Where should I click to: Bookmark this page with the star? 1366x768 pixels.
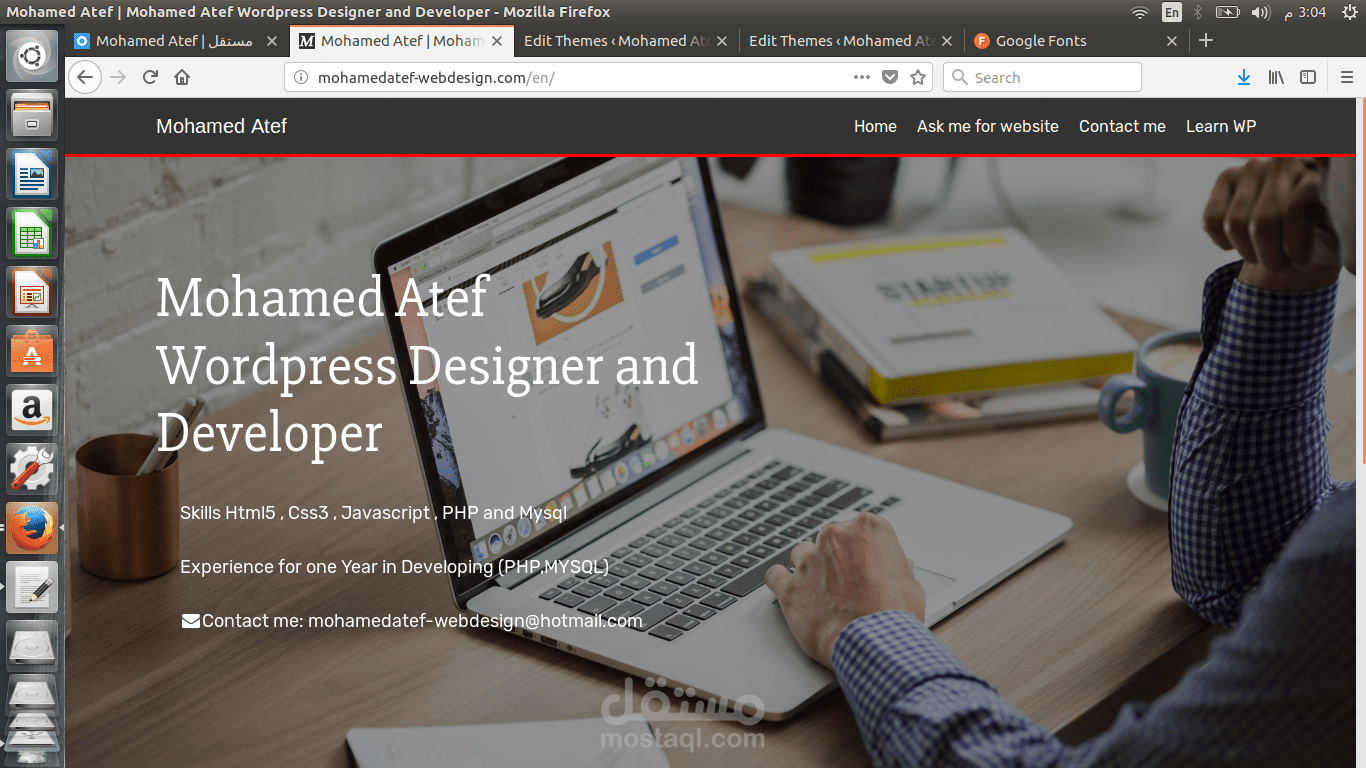[918, 77]
